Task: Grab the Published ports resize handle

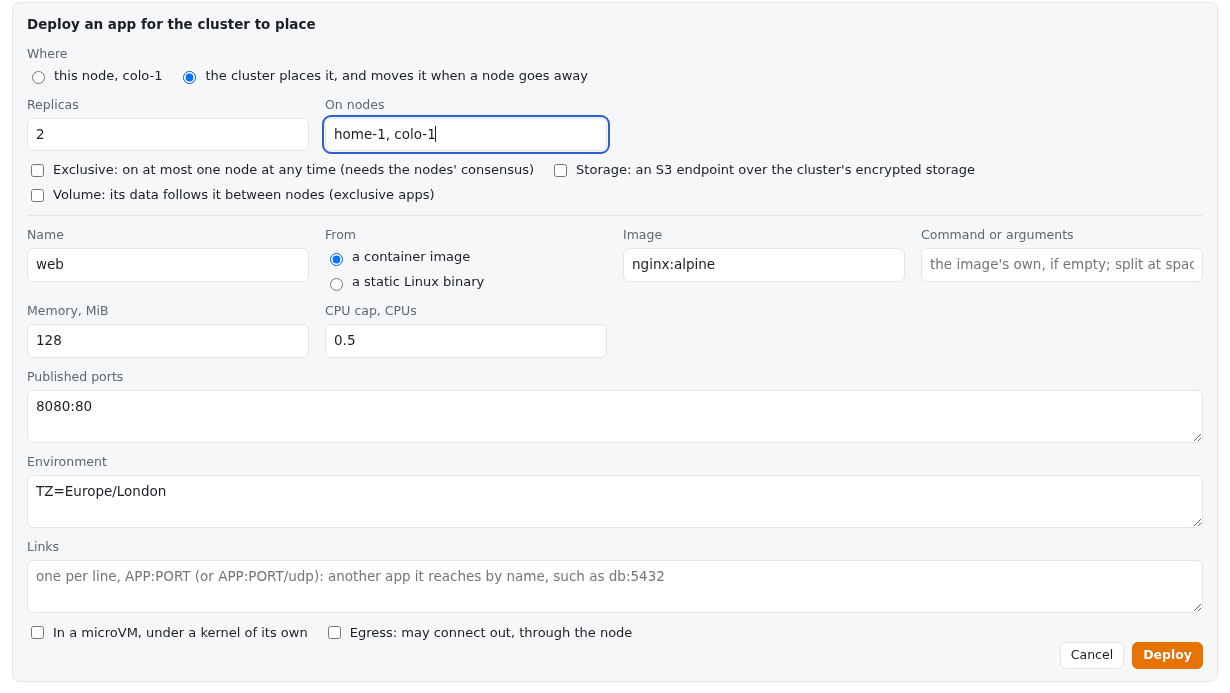Action: tap(1196, 436)
